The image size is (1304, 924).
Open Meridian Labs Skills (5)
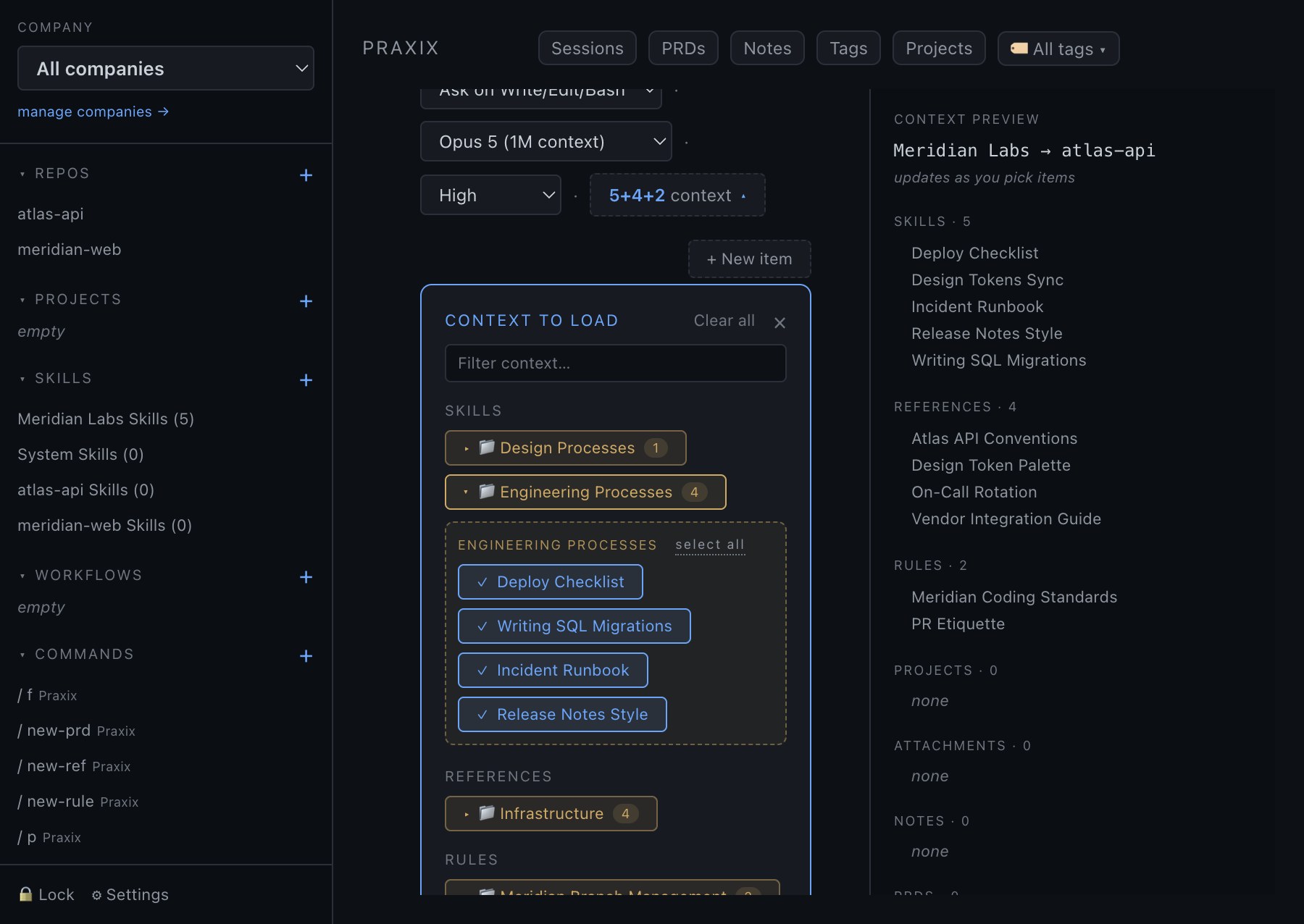pyautogui.click(x=106, y=419)
